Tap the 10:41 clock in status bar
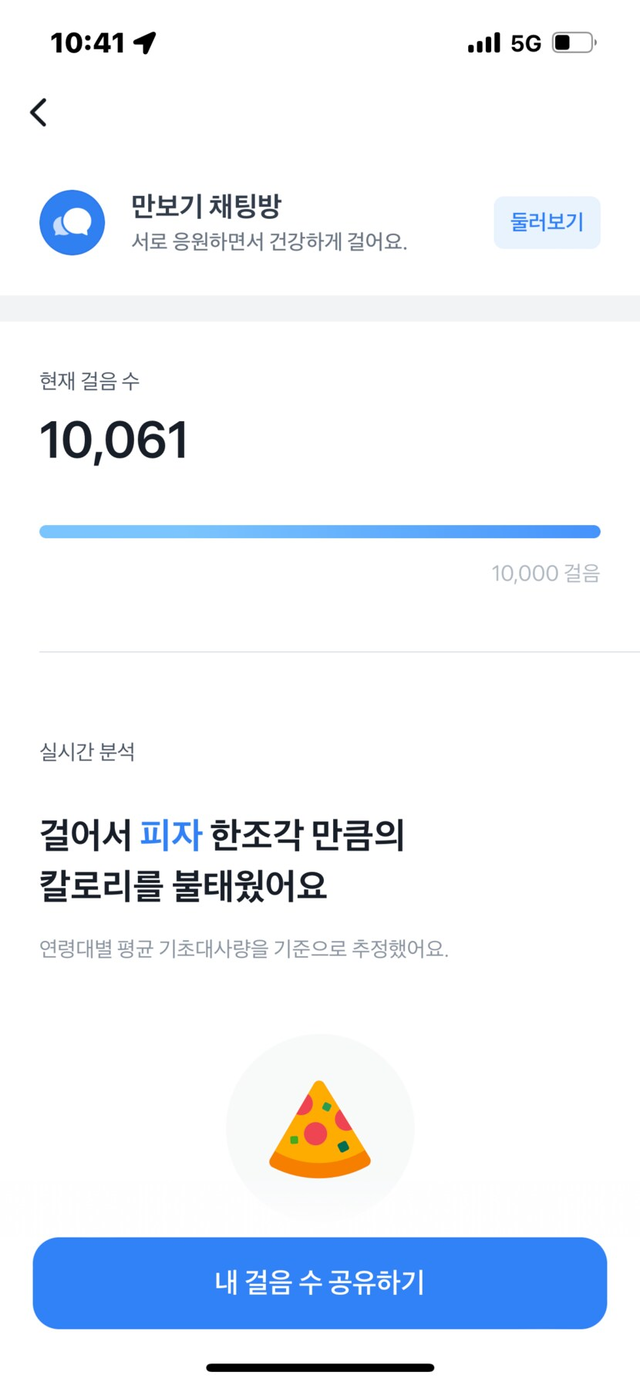This screenshot has height=1385, width=640. tap(87, 43)
